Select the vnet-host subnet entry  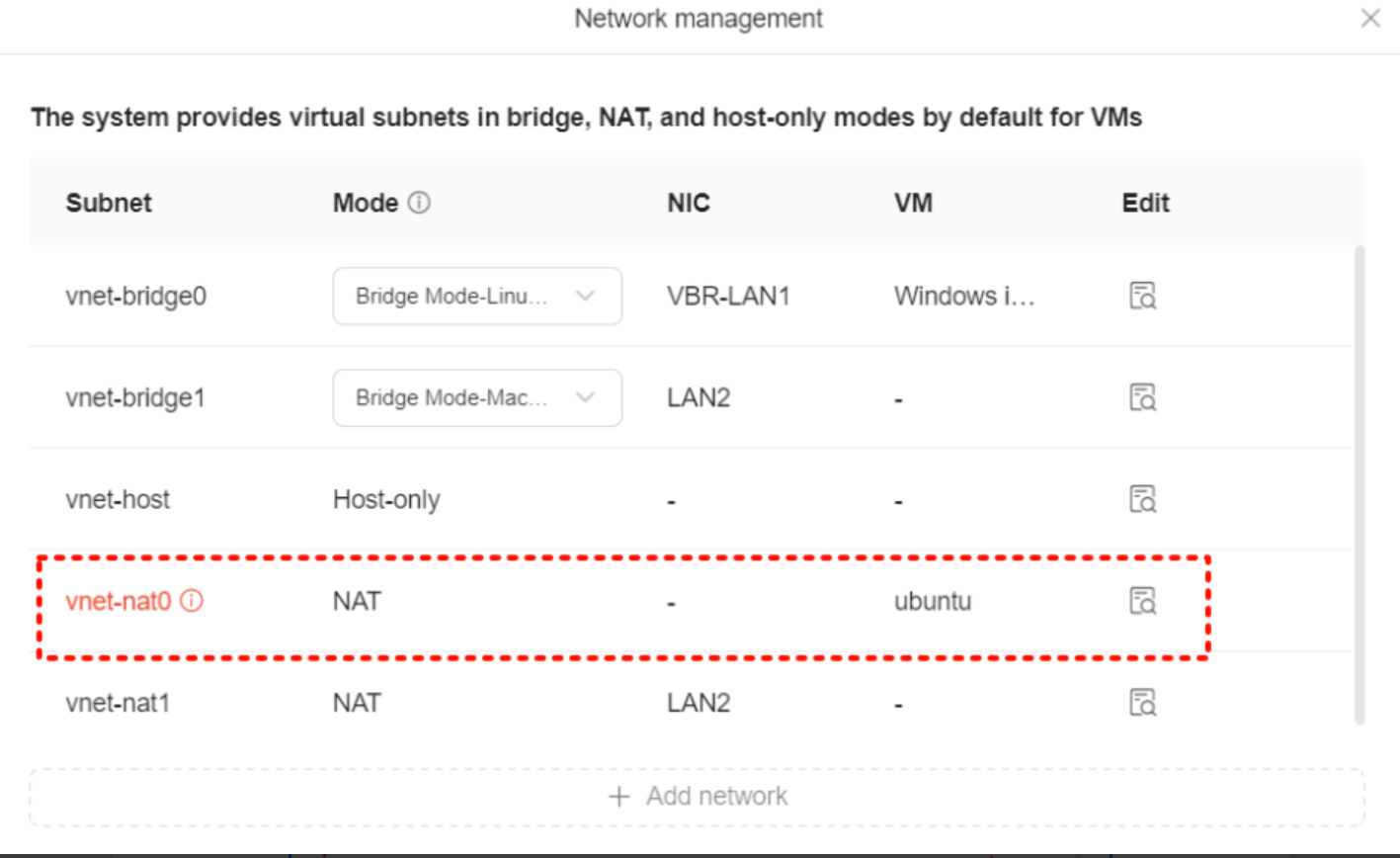118,499
